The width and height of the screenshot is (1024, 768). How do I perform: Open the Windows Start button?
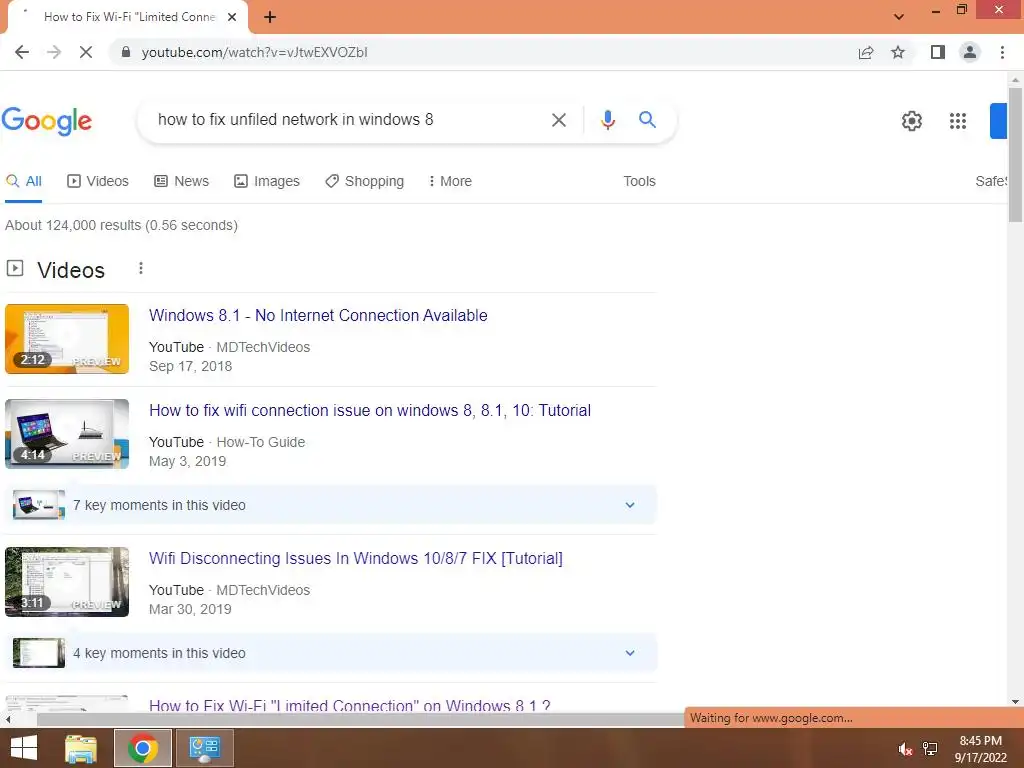coord(24,748)
